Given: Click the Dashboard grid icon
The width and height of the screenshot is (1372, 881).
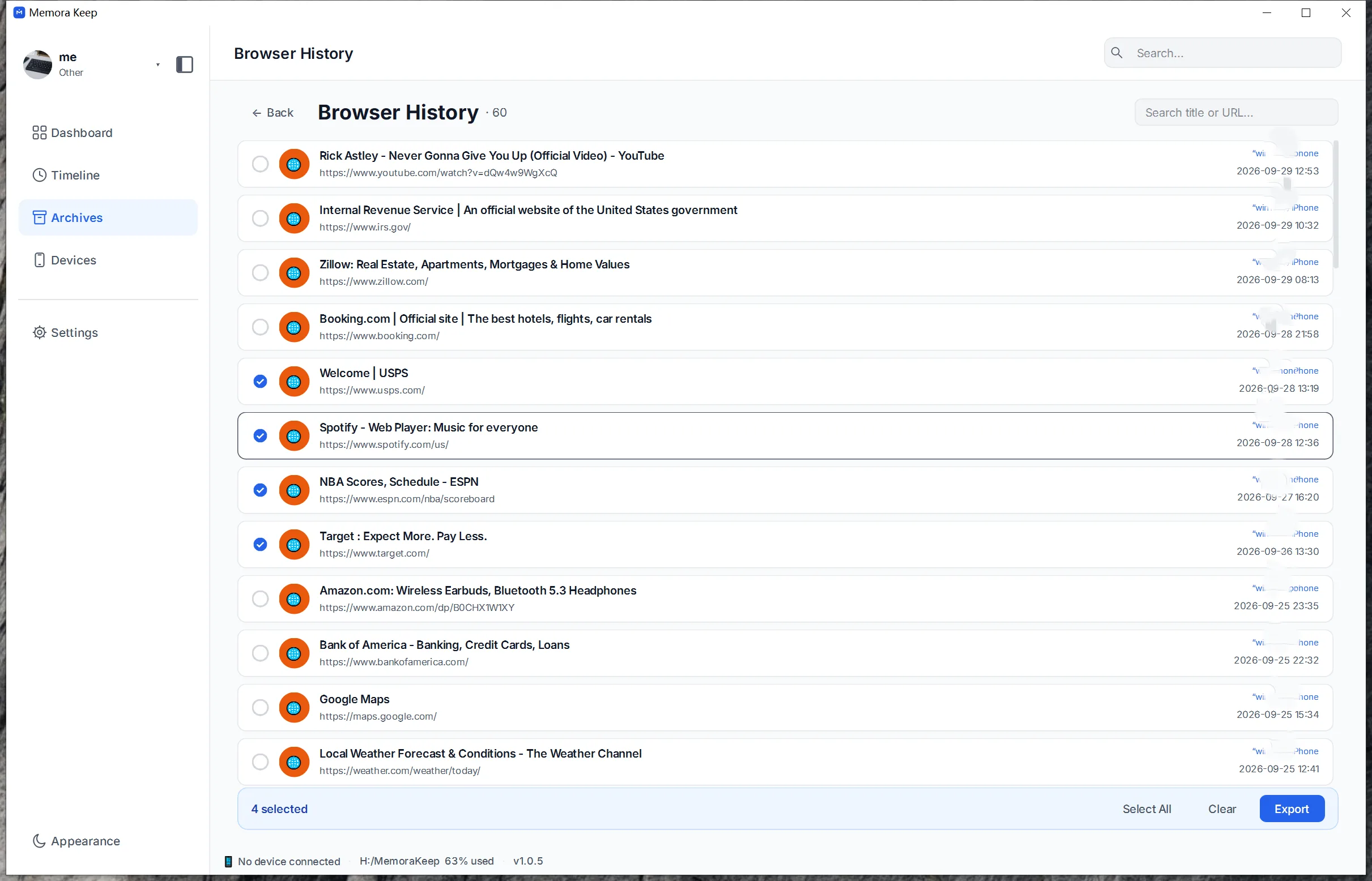Looking at the screenshot, I should pyautogui.click(x=39, y=132).
